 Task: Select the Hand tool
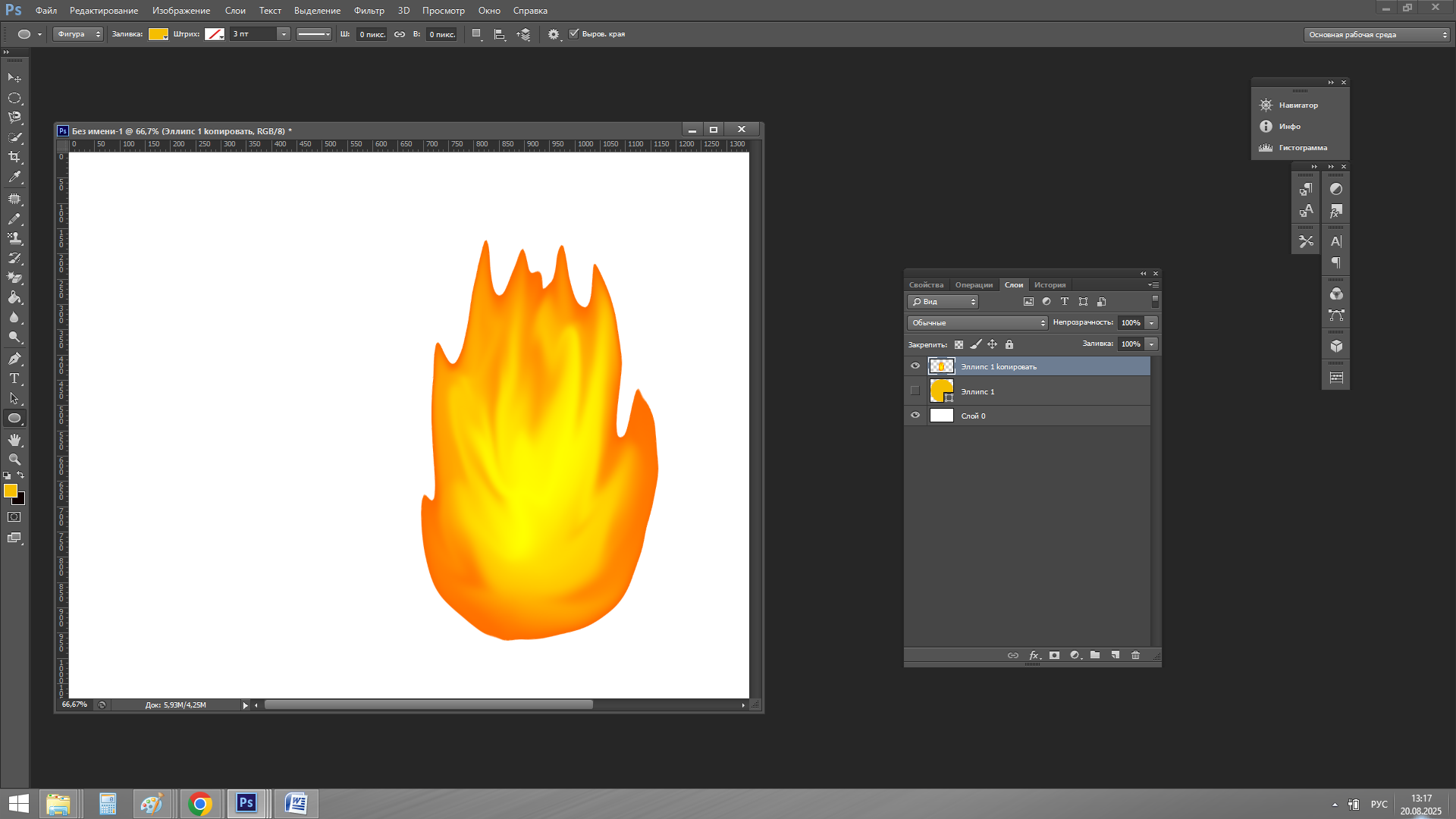14,440
